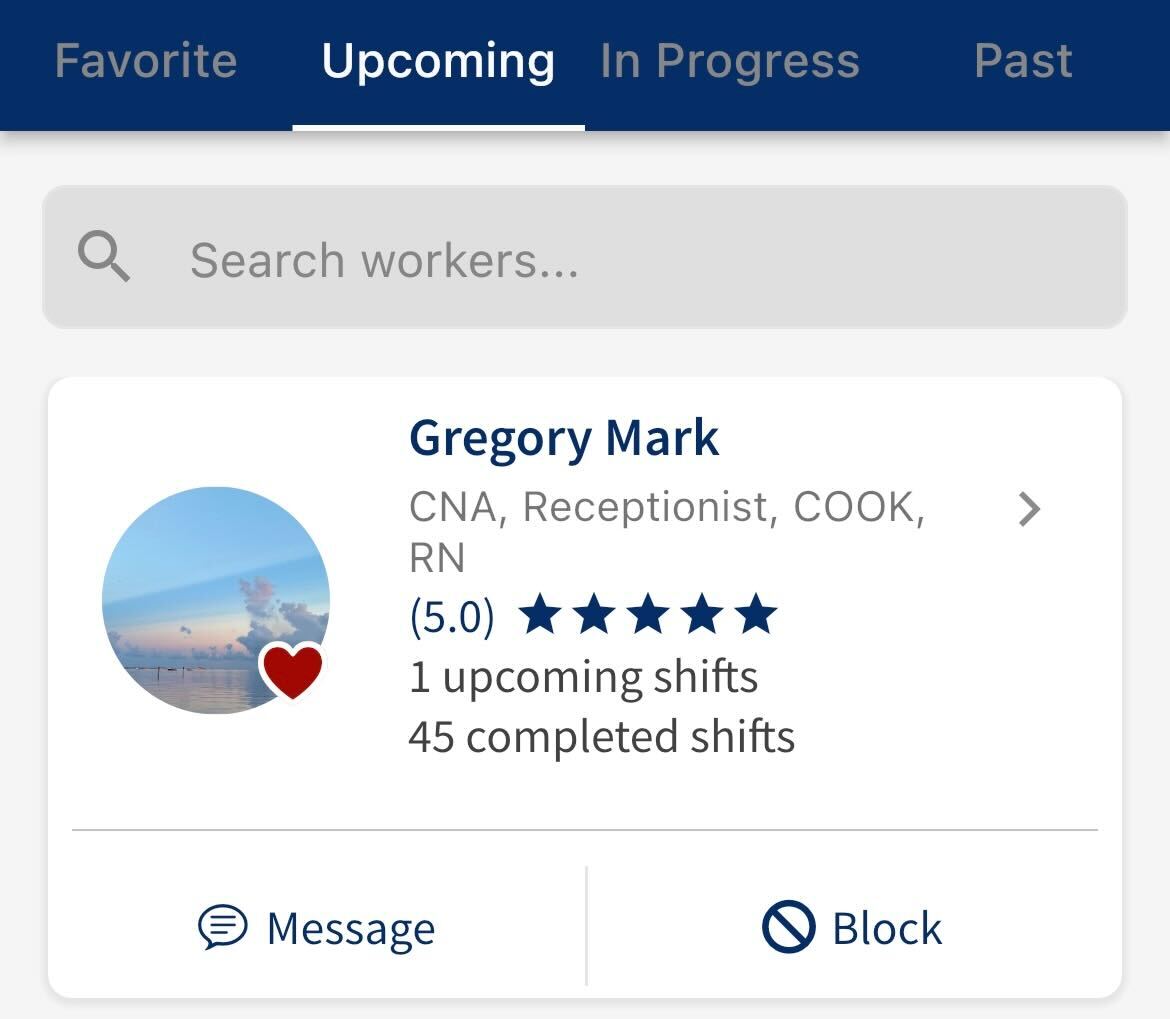Expand Gregory Mark's profile with the chevron
This screenshot has width=1170, height=1019.
tap(1030, 511)
